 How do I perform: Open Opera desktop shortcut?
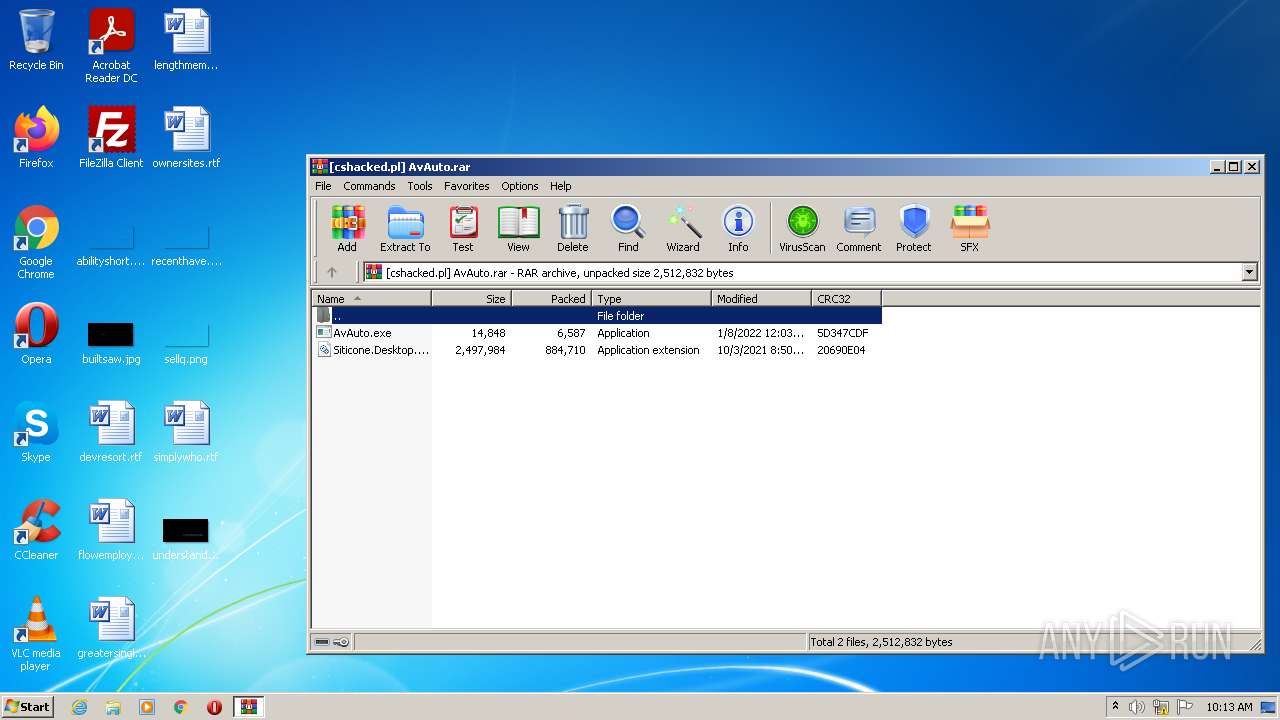(x=36, y=334)
